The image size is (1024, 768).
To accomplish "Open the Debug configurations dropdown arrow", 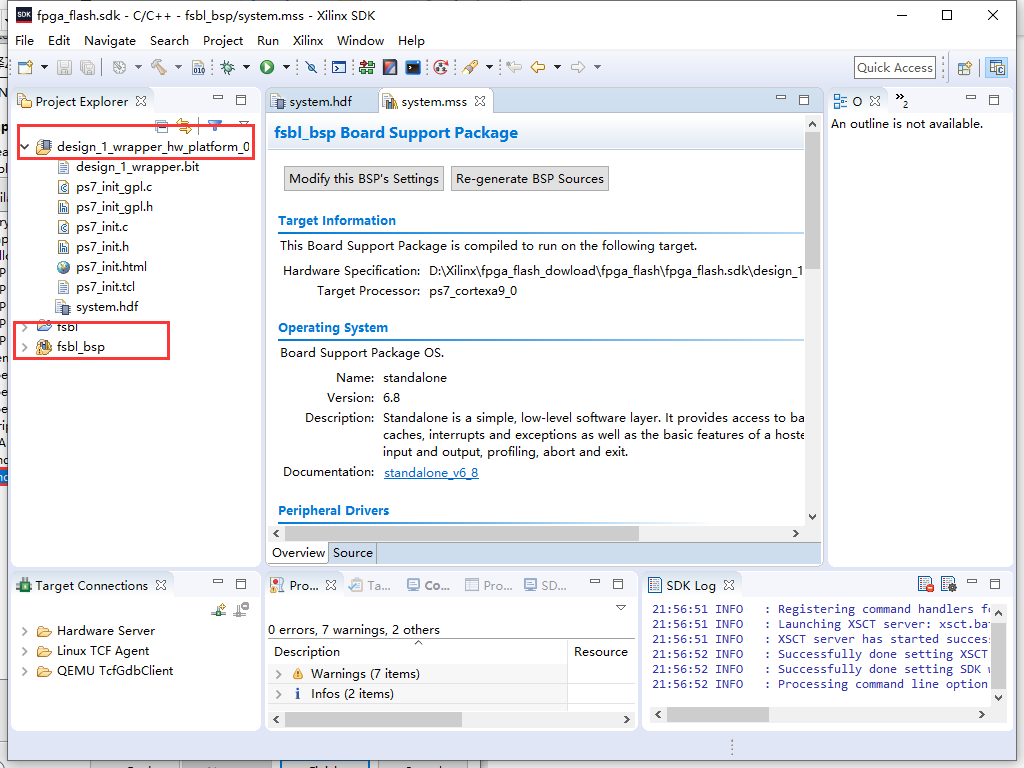I will tap(246, 67).
